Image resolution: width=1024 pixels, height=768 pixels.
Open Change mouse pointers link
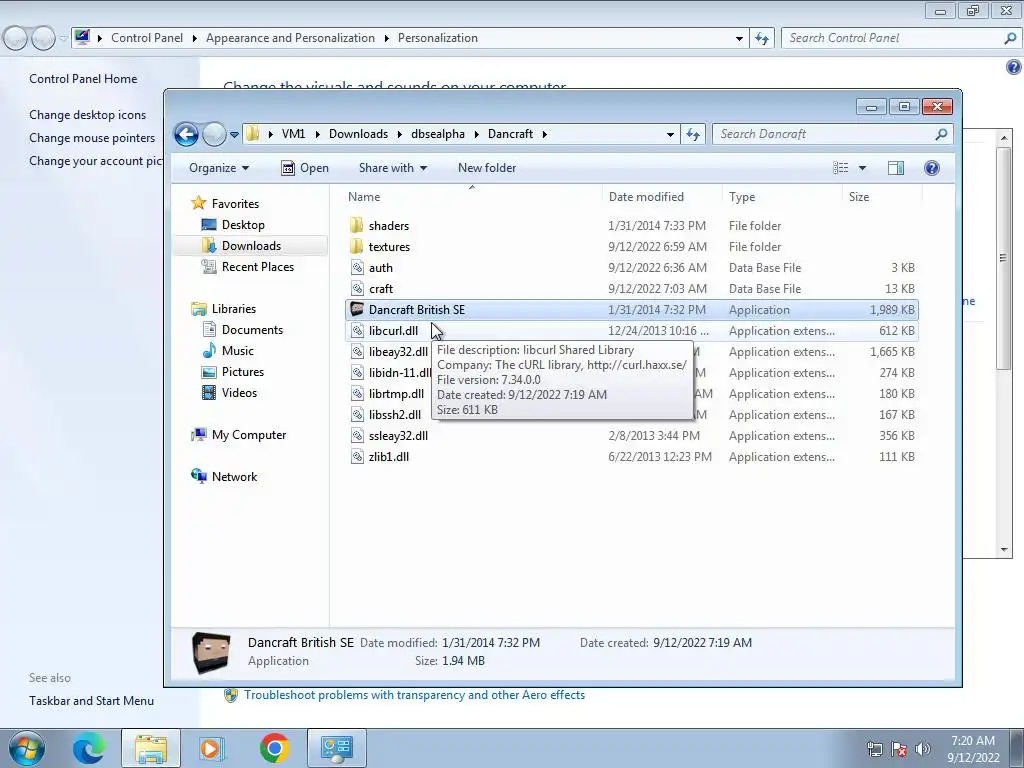coord(92,138)
